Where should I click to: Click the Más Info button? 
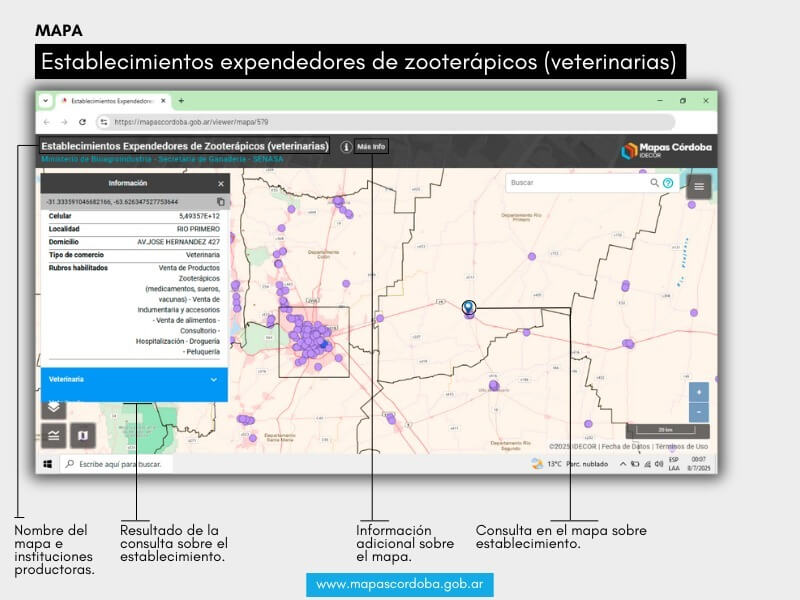click(x=371, y=147)
